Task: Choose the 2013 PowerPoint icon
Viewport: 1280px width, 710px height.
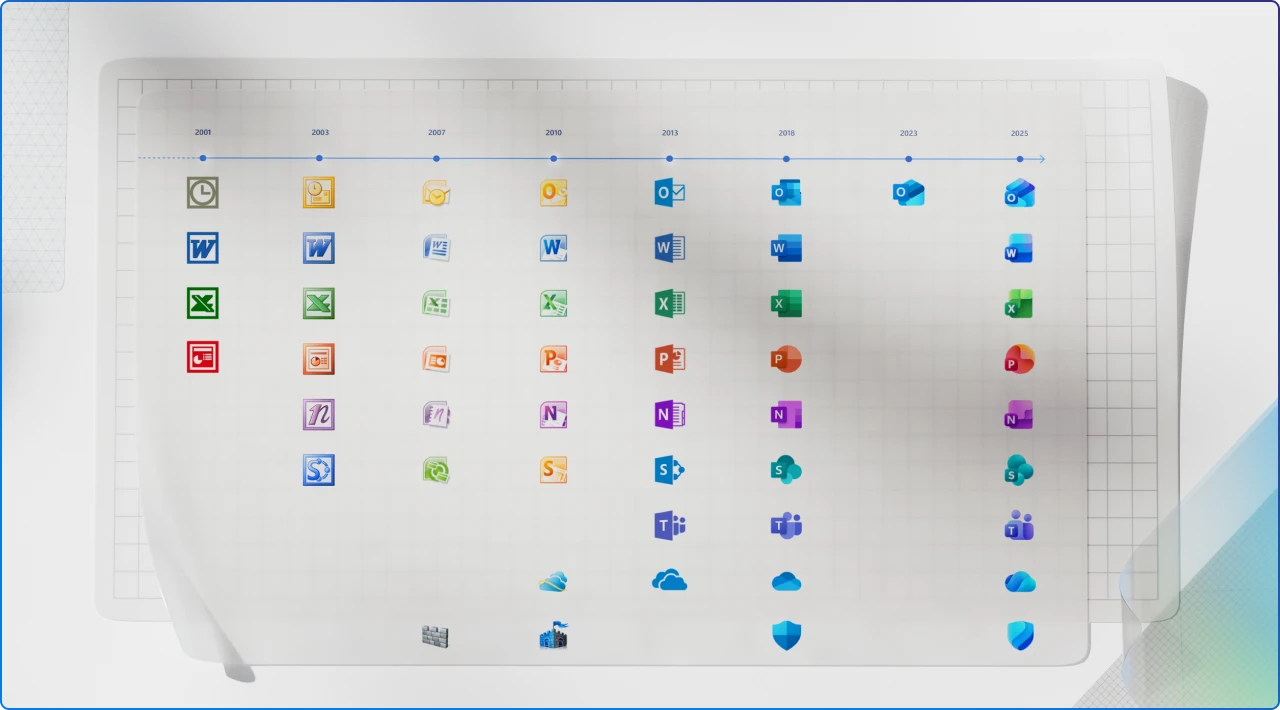Action: point(670,359)
